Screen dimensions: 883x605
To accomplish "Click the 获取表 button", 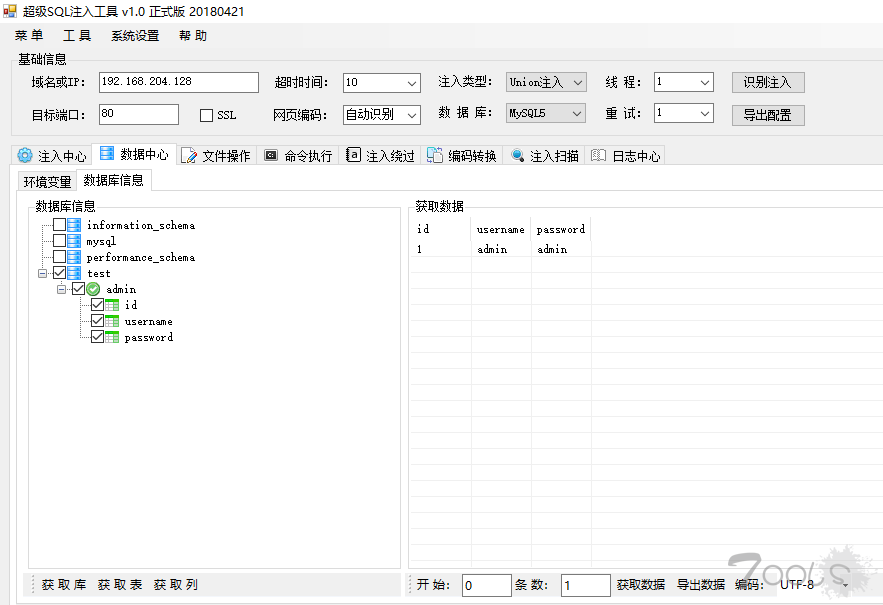I will pyautogui.click(x=120, y=585).
